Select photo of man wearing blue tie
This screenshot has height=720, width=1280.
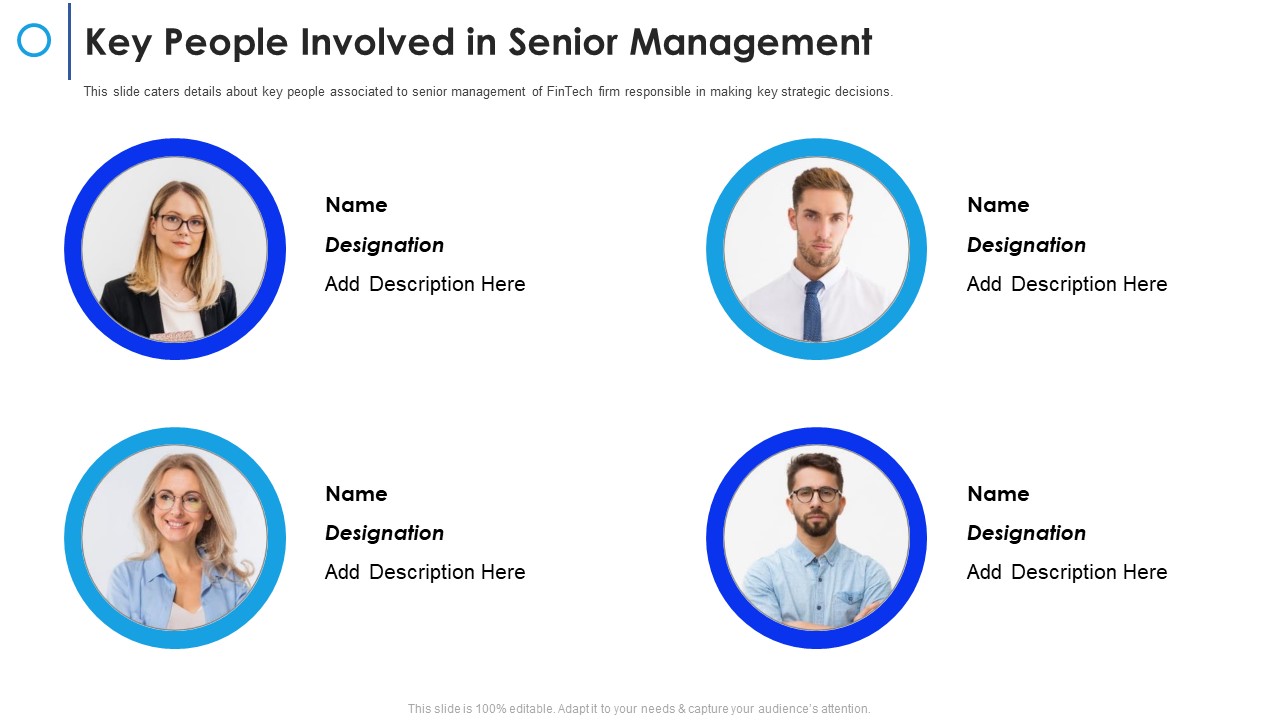click(x=816, y=249)
